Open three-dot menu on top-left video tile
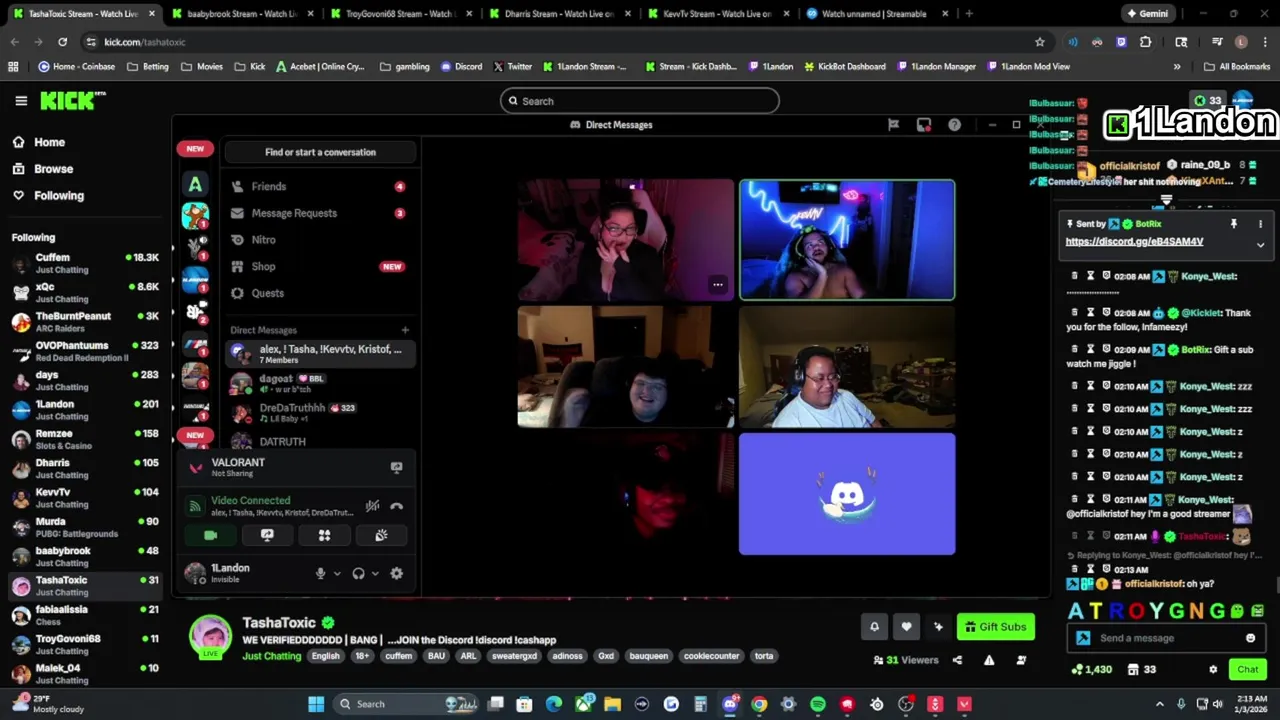 point(717,285)
